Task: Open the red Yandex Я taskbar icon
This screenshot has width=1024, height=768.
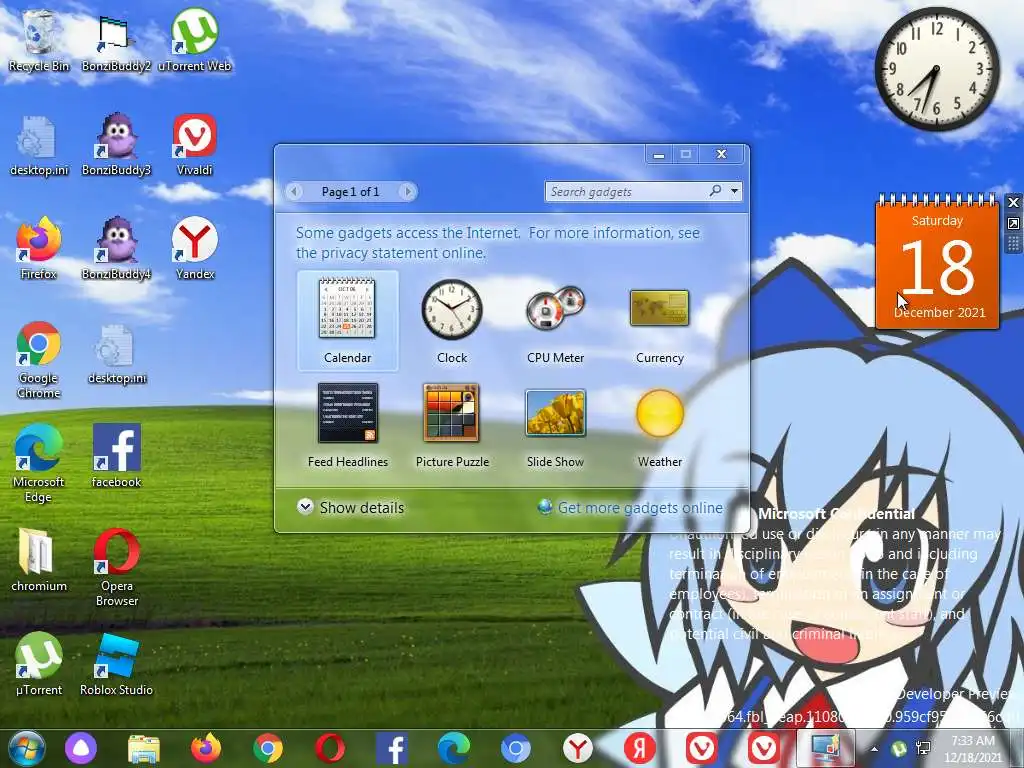Action: 640,748
